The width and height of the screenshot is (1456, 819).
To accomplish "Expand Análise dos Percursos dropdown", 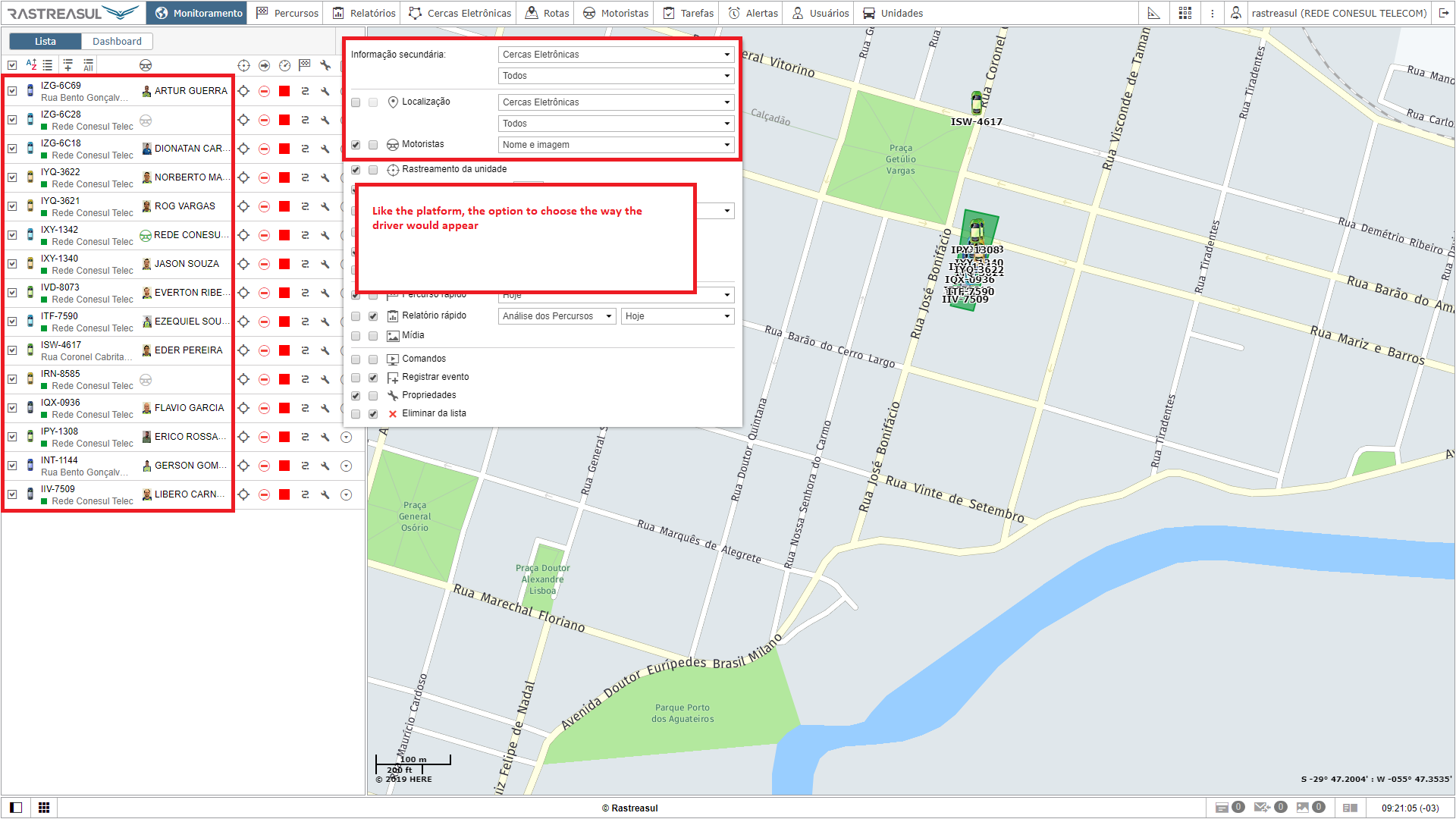I will pyautogui.click(x=557, y=316).
